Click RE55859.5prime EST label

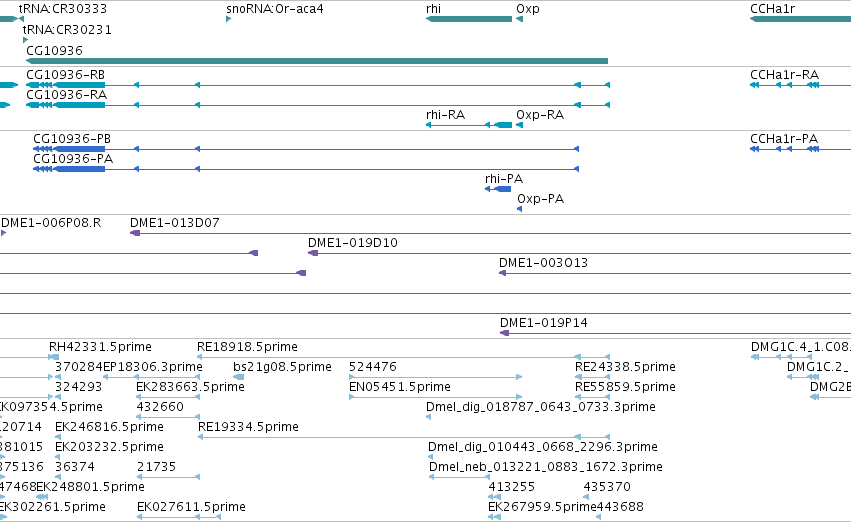click(x=625, y=386)
